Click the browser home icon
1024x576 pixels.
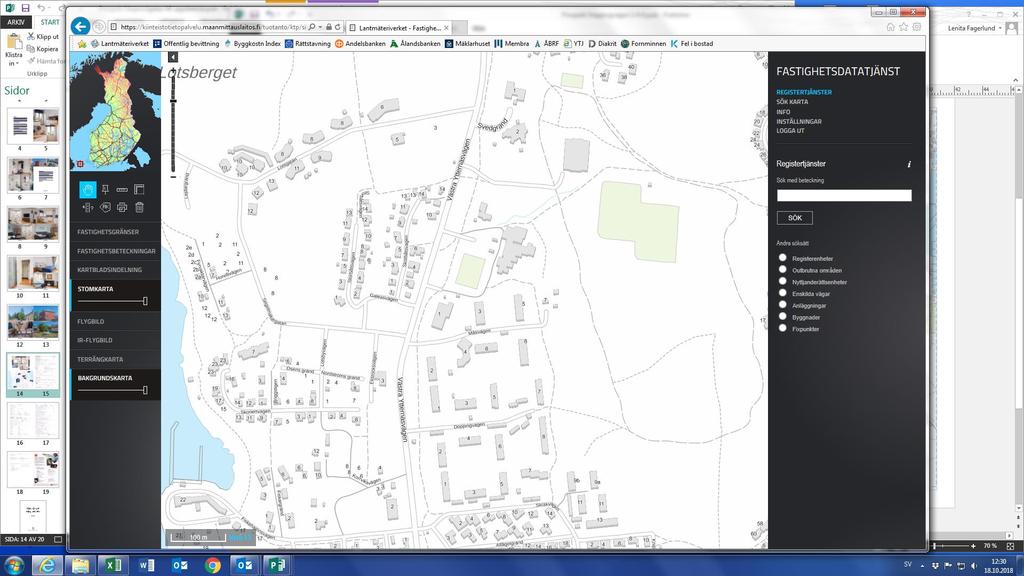pos(890,27)
